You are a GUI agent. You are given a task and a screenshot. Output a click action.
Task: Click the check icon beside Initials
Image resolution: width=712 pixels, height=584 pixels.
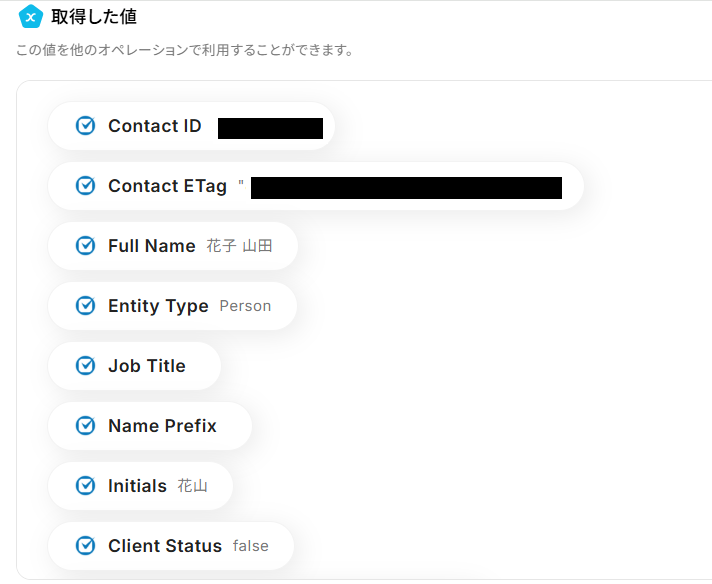click(86, 486)
